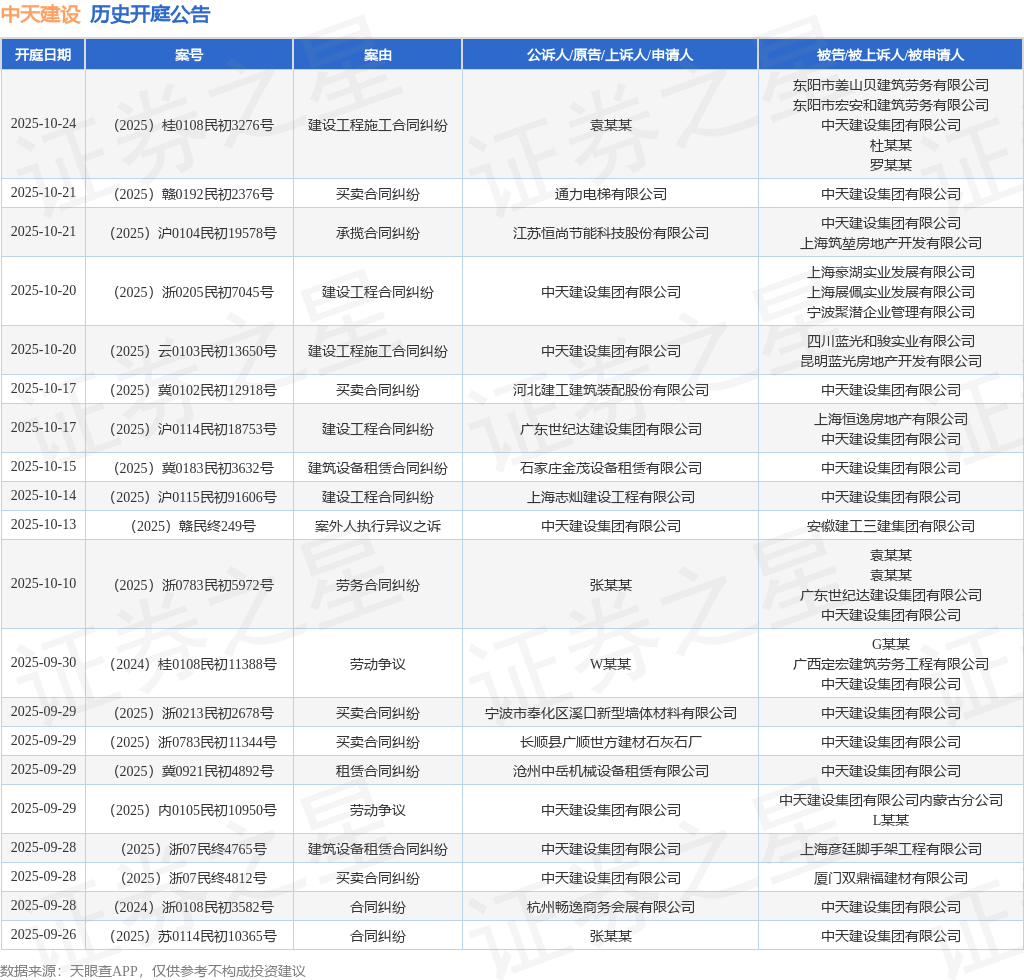Click the date 2025-10-24
Viewport: 1024px width, 980px height.
pyautogui.click(x=43, y=123)
